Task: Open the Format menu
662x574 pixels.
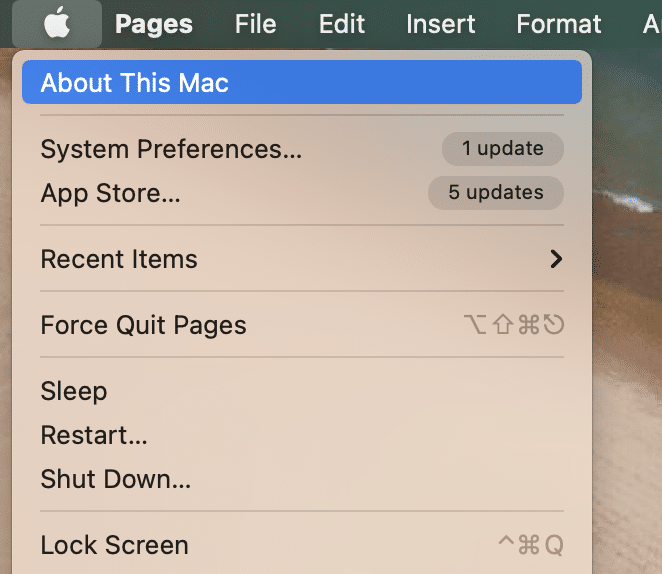Action: pos(559,23)
